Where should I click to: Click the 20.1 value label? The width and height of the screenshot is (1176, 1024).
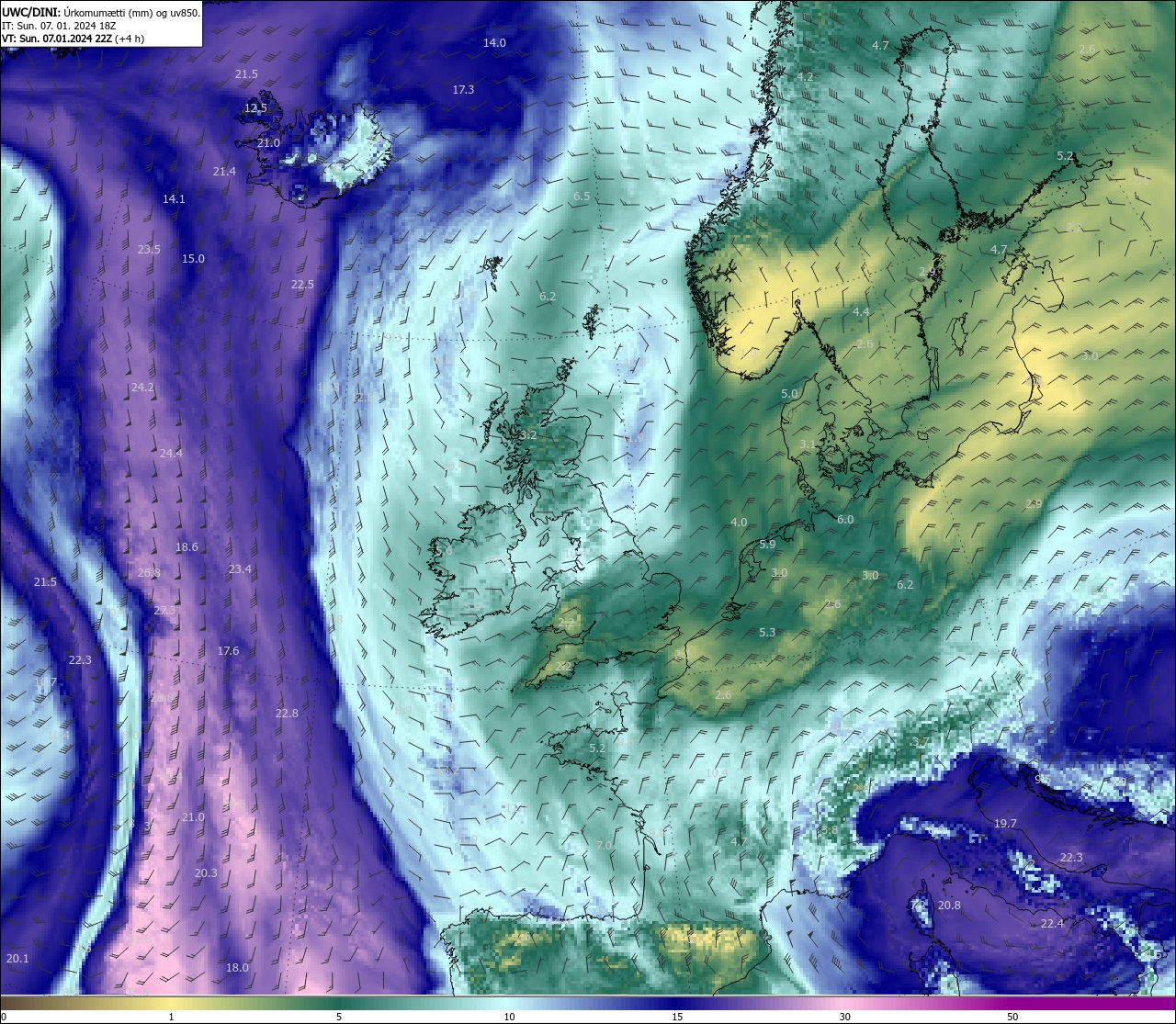pyautogui.click(x=17, y=959)
